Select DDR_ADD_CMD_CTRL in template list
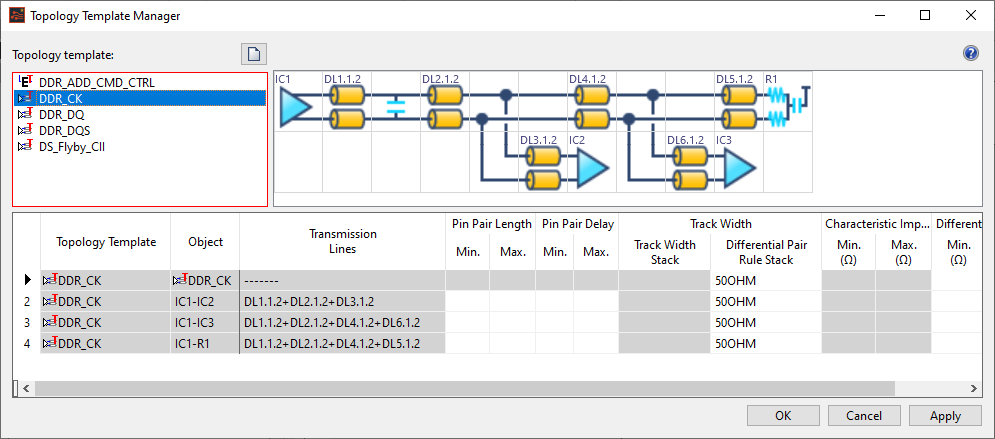995x439 pixels. point(96,82)
